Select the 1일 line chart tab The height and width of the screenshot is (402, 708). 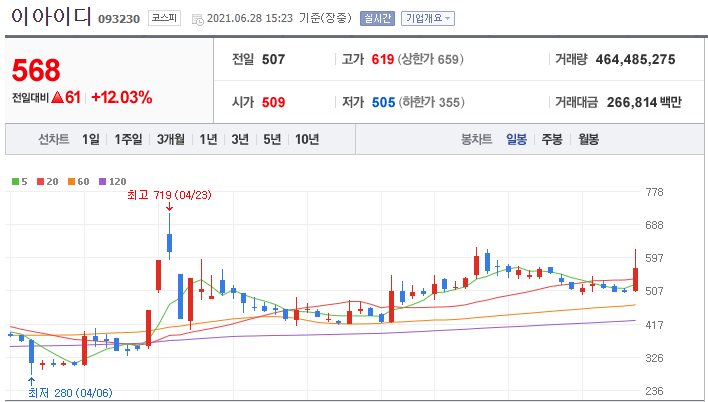tap(90, 139)
